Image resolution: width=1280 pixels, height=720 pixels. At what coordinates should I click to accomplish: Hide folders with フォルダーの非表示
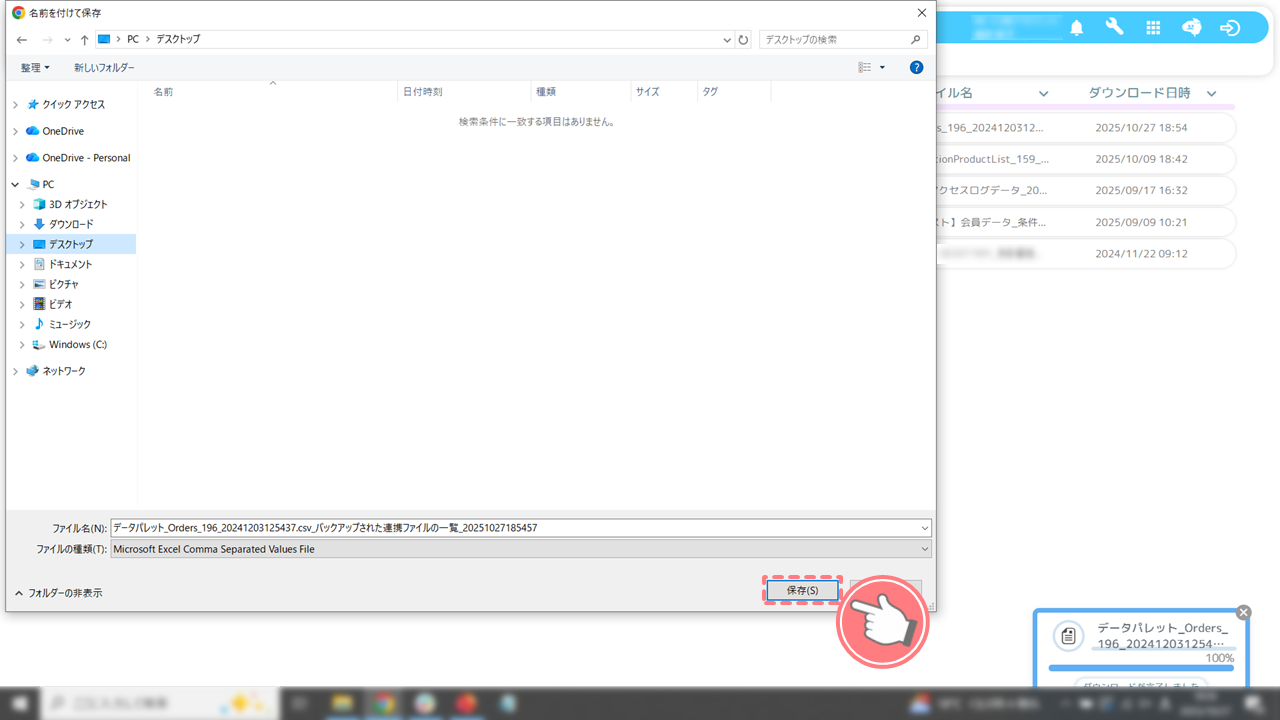click(58, 593)
